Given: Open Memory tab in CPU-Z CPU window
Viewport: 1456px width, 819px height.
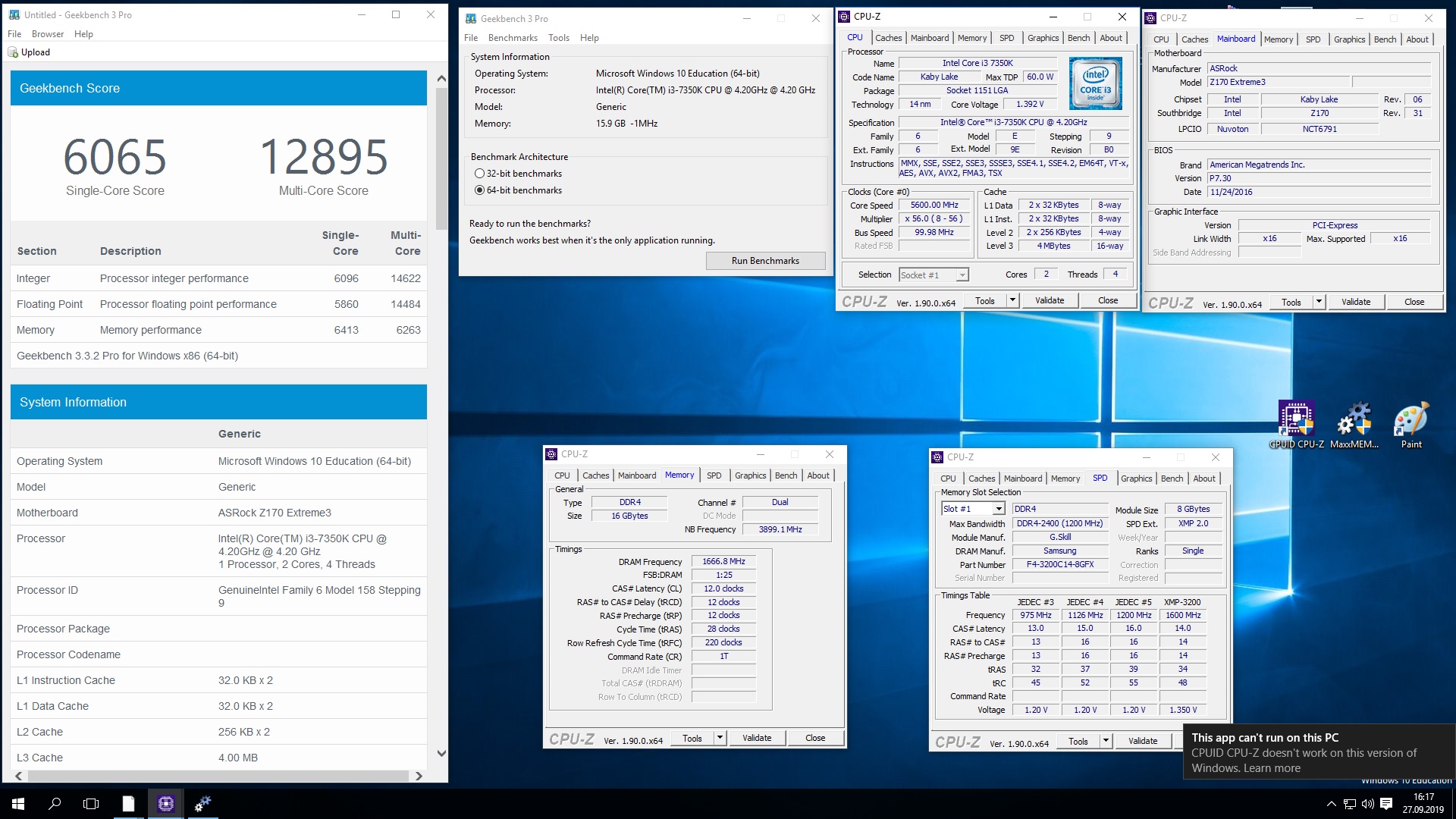Looking at the screenshot, I should pos(971,38).
